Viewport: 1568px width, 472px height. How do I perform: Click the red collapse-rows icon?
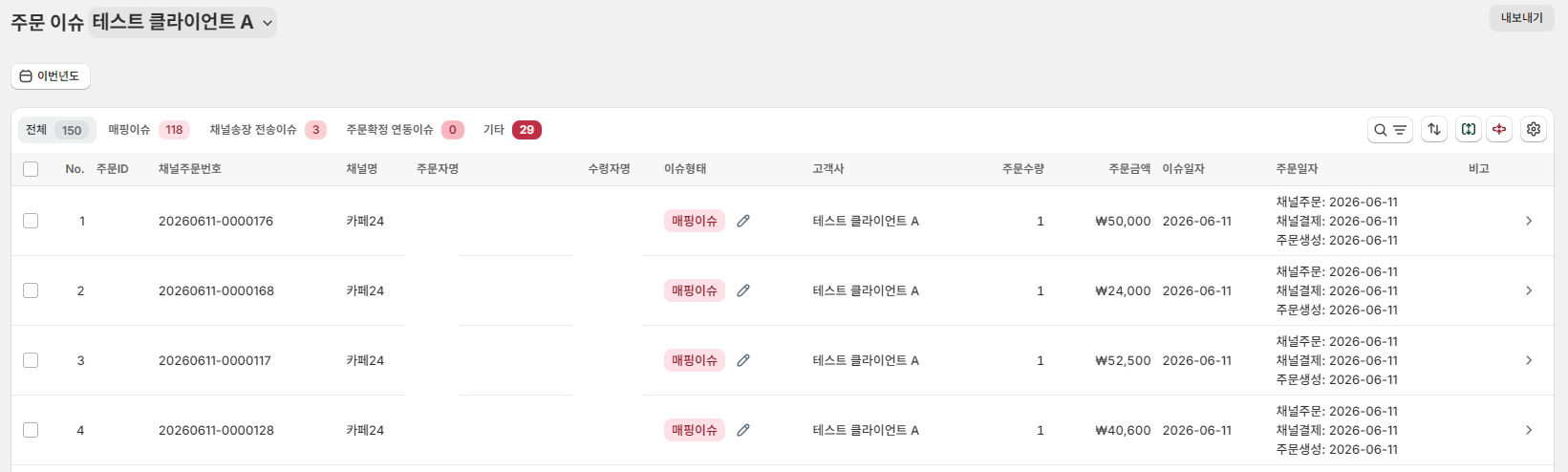(x=1499, y=129)
